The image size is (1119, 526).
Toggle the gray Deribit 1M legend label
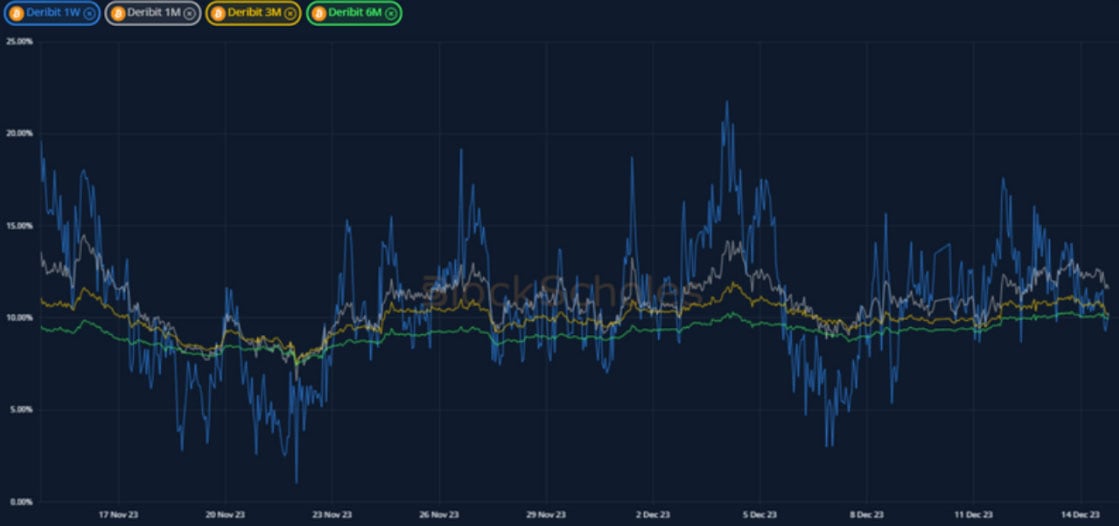pyautogui.click(x=155, y=13)
